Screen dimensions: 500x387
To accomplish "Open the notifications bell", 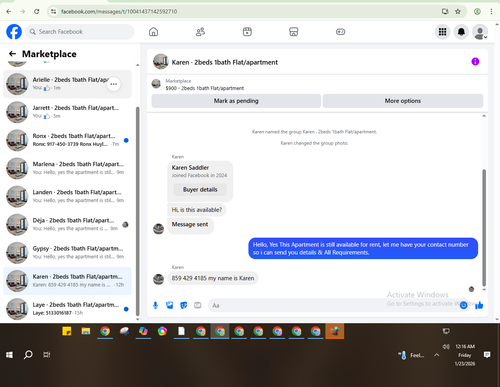I will pos(461,32).
